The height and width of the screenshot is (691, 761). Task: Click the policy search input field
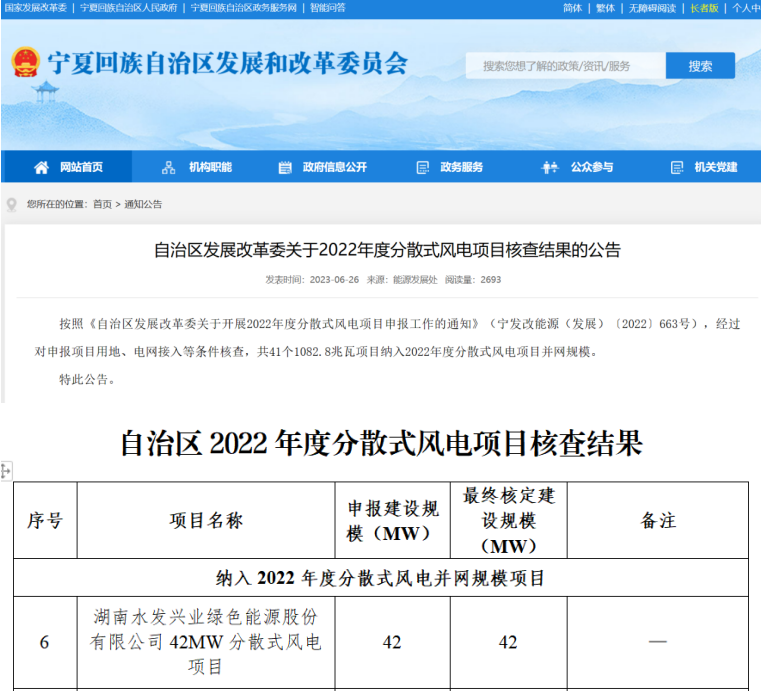click(565, 66)
